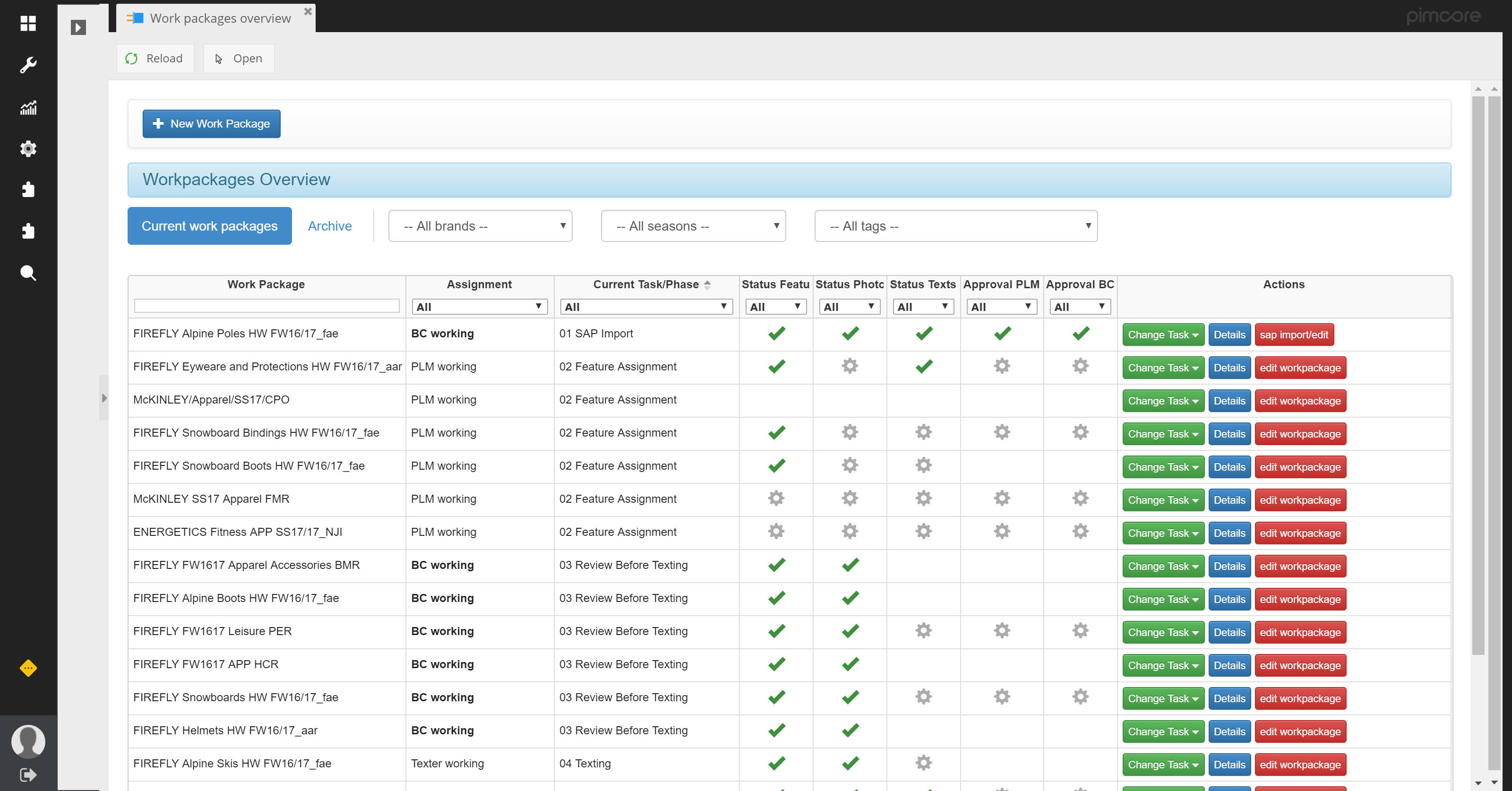Click sap import/edit on FIREFLY Alpine Poles row
This screenshot has width=1512, height=791.
pos(1295,335)
